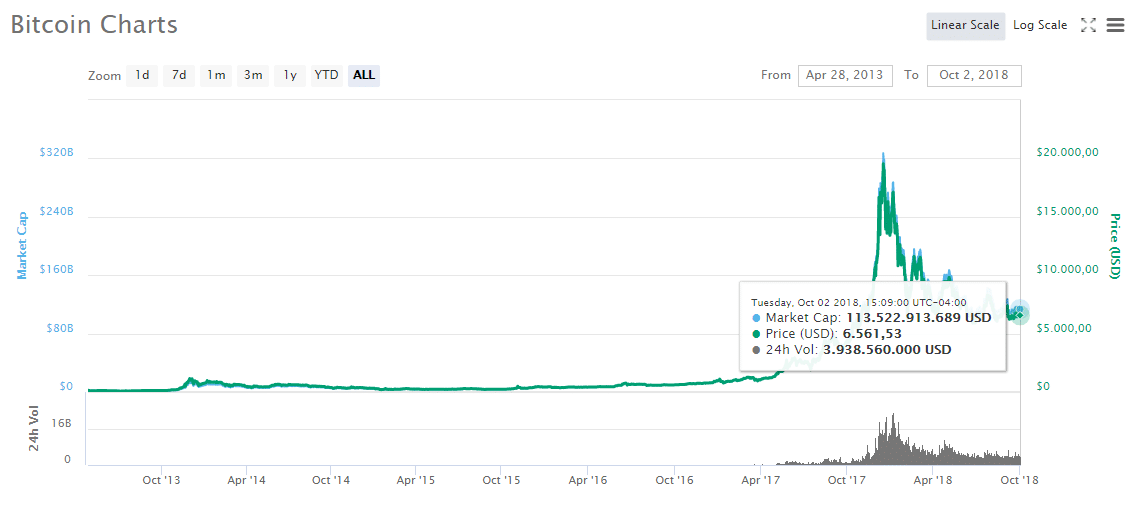Click the $10.000,00 price label

pyautogui.click(x=1066, y=270)
